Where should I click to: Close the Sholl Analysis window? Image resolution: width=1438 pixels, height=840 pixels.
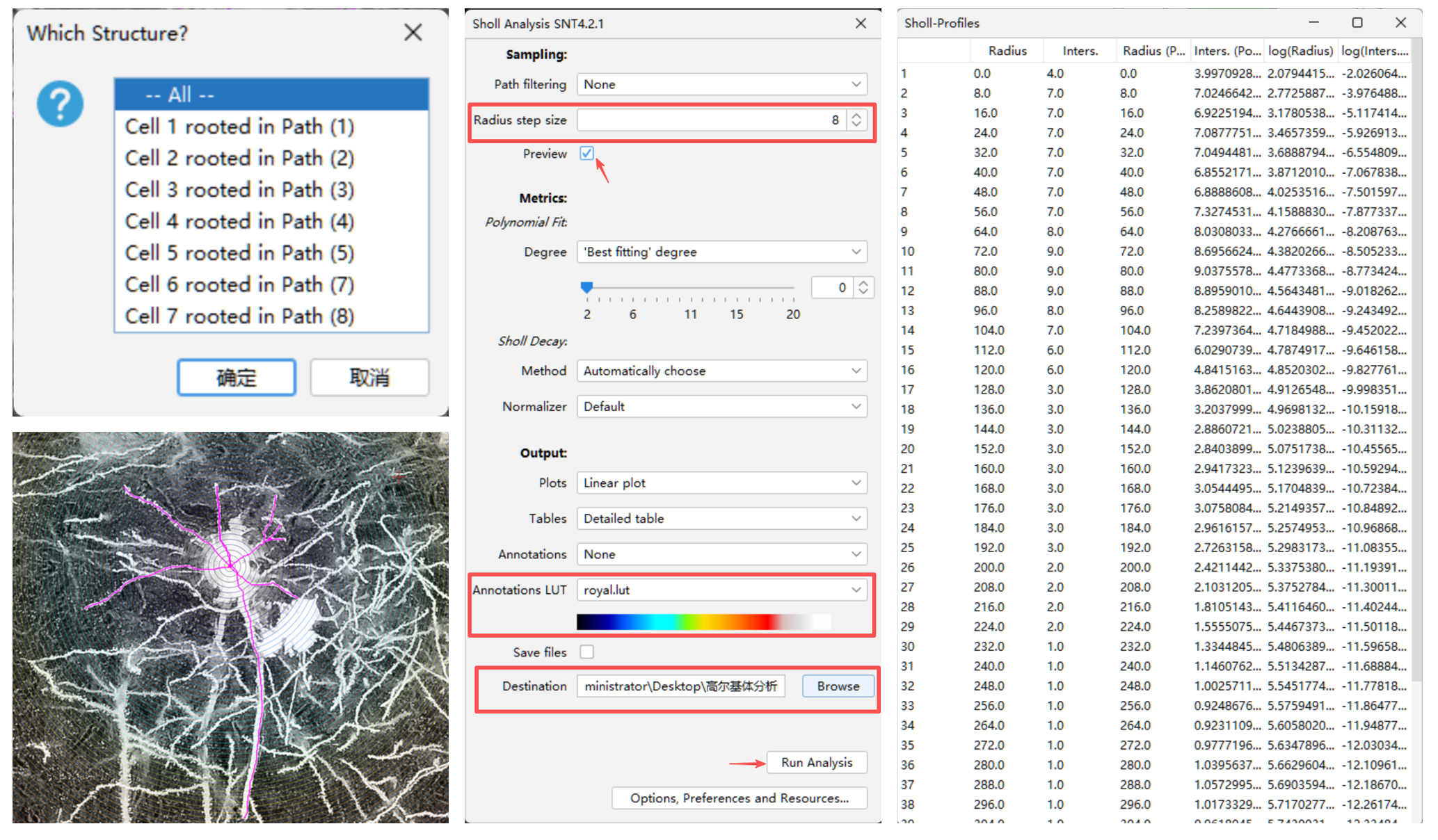tap(861, 24)
